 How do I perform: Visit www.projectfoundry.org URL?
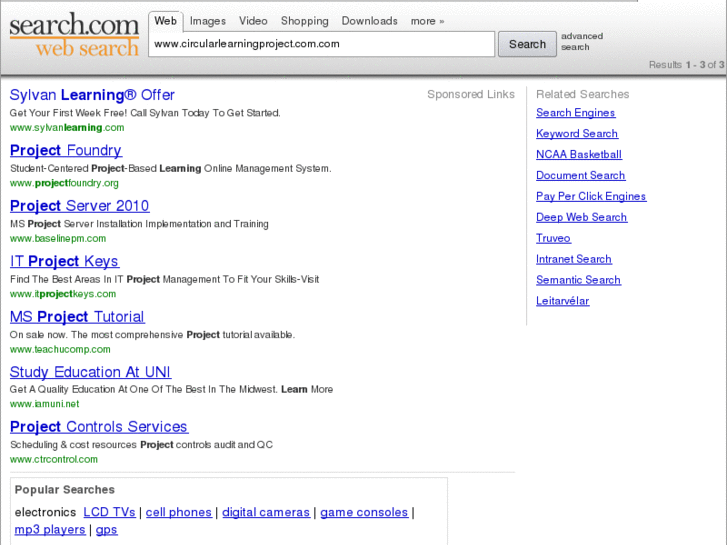click(64, 183)
